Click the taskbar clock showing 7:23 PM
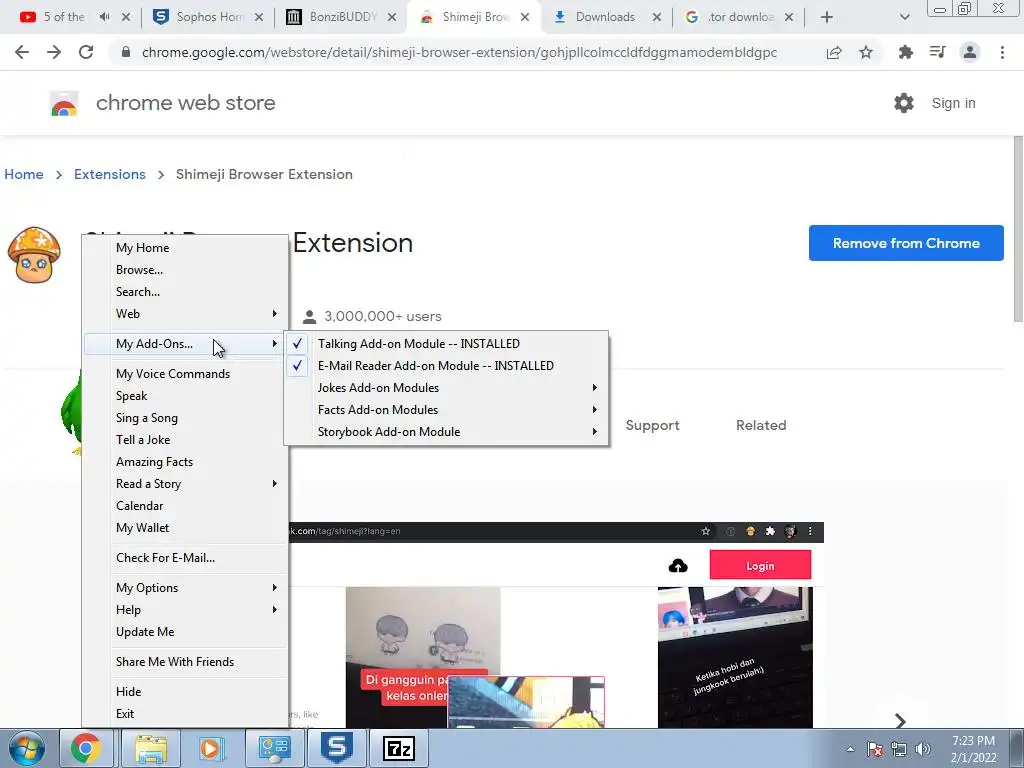Screen dimensions: 1024x768 coord(973,749)
